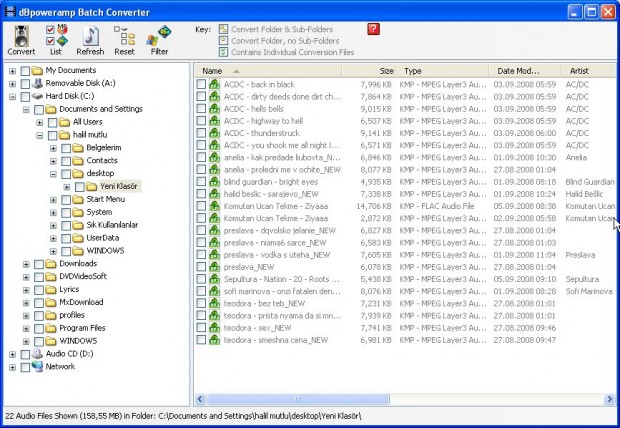
Task: Click file icon of blind guardian - bright eyes
Action: point(214,182)
